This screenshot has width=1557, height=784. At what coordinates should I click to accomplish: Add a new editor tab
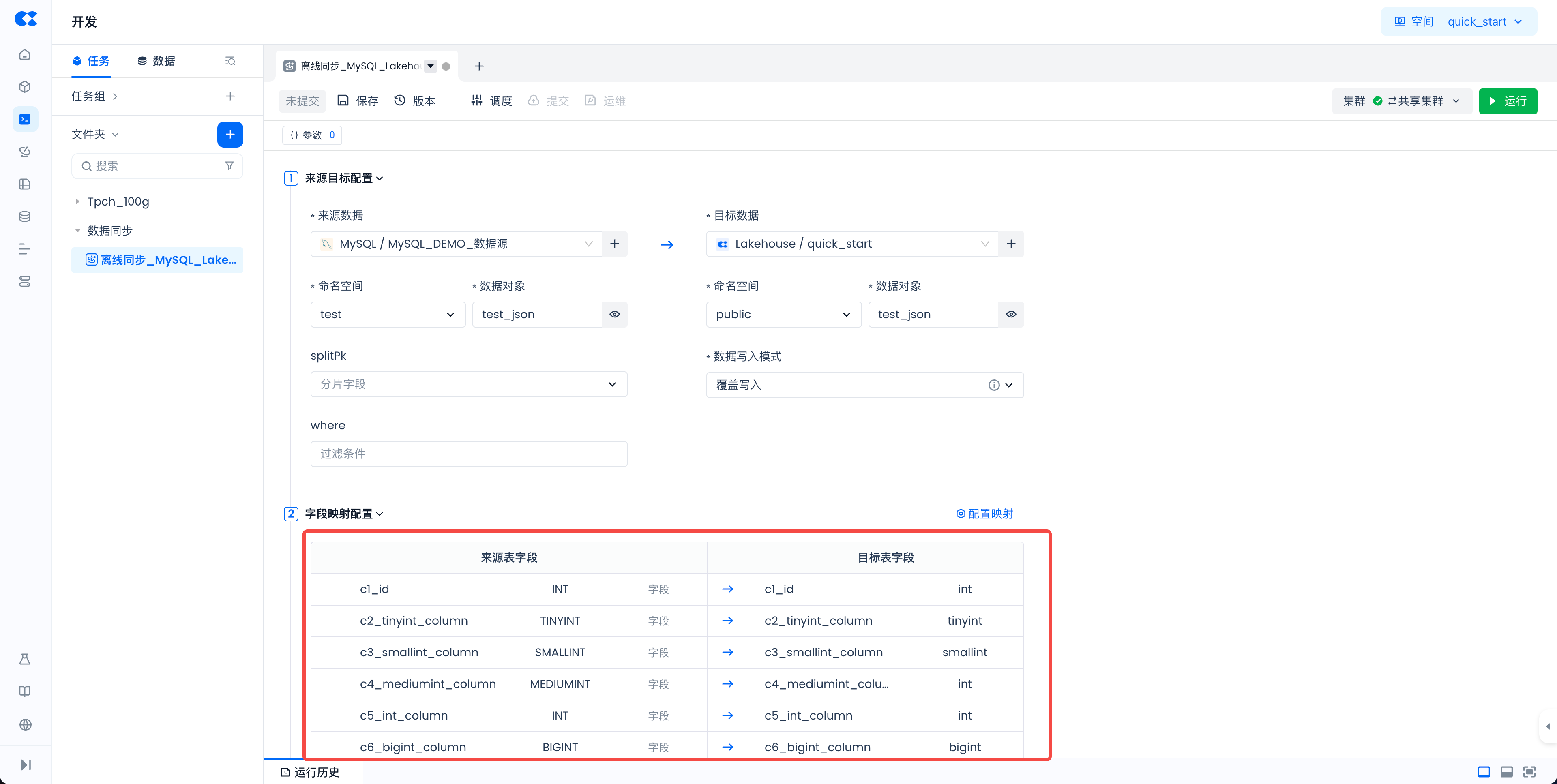pyautogui.click(x=479, y=66)
